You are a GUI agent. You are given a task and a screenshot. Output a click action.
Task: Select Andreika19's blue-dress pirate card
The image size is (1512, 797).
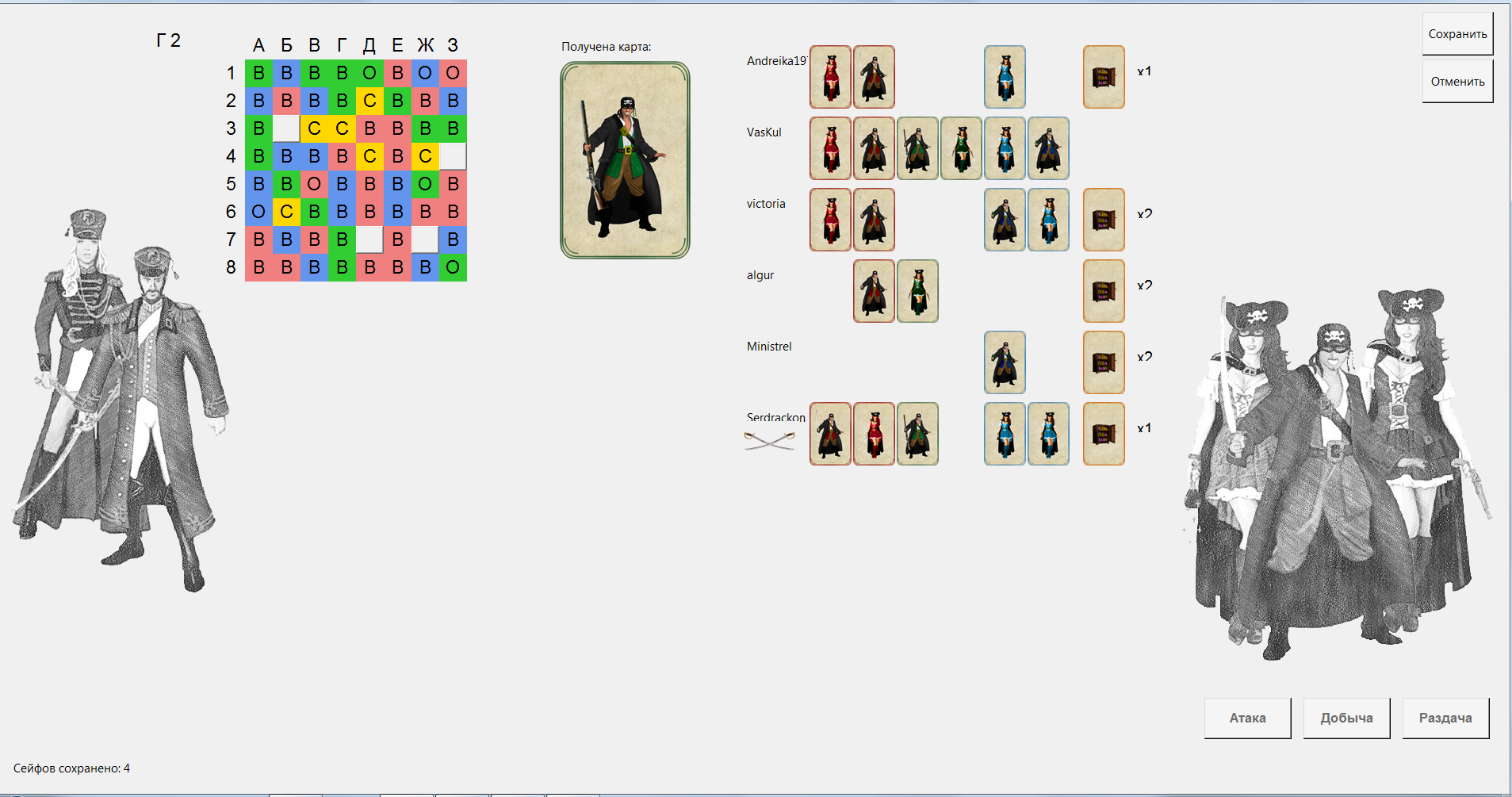tap(1005, 77)
